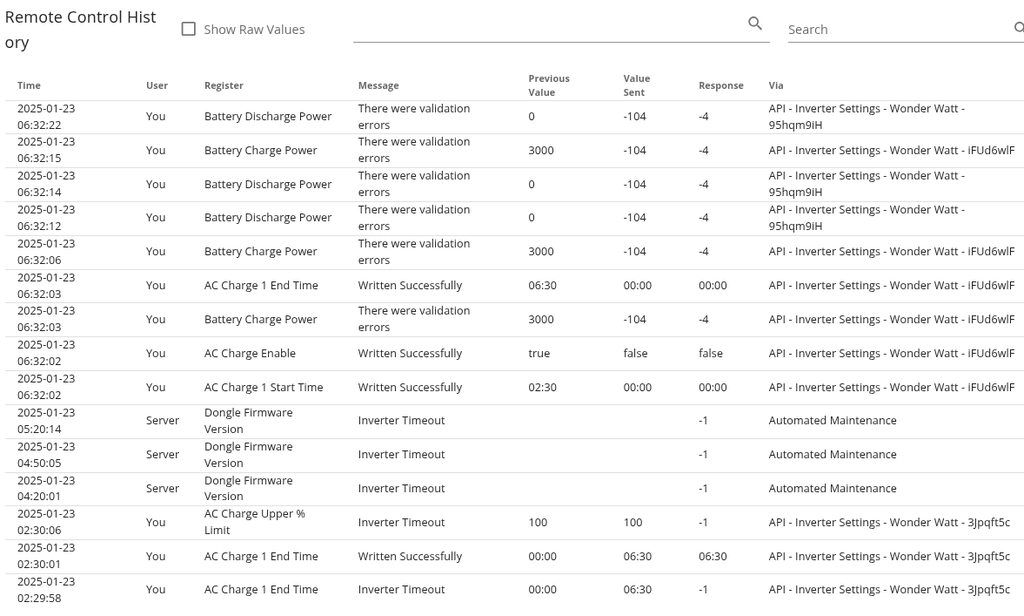Viewport: 1024px width, 616px height.
Task: Click the magnifier icon in the right Search box
Action: pyautogui.click(x=1018, y=29)
